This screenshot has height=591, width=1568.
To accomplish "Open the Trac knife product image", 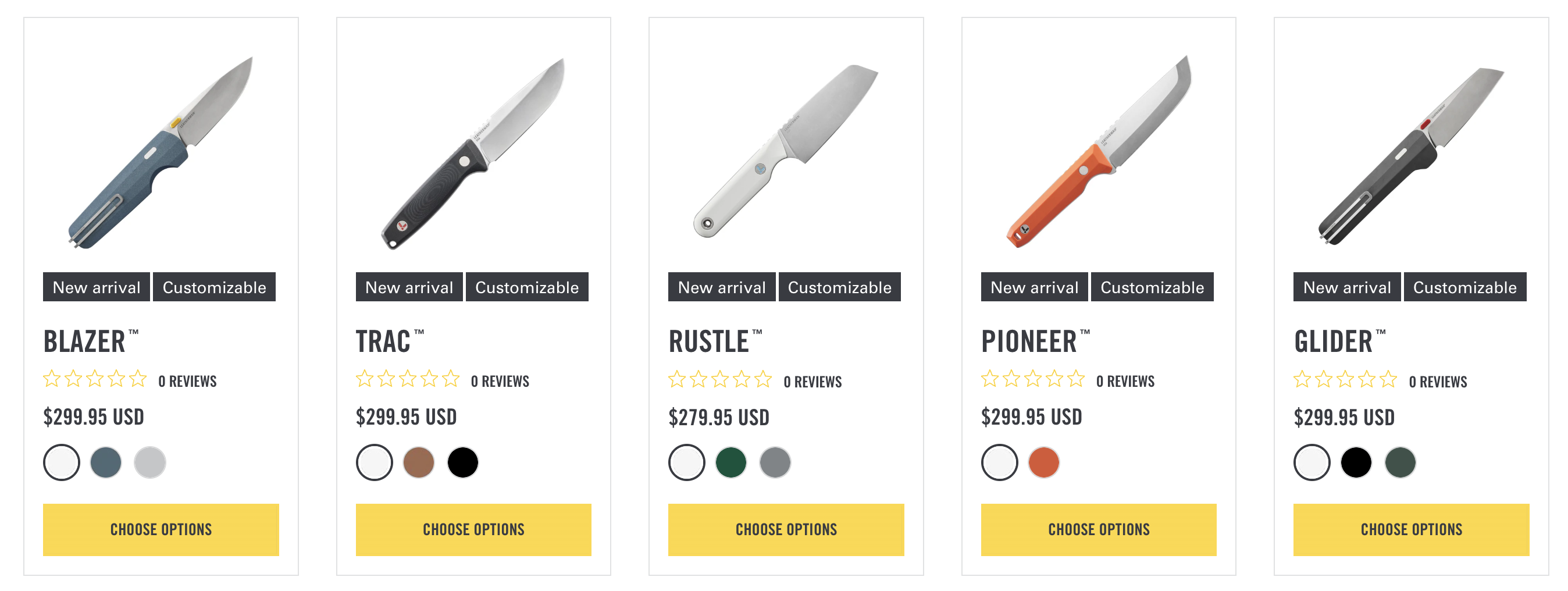I will [x=473, y=152].
